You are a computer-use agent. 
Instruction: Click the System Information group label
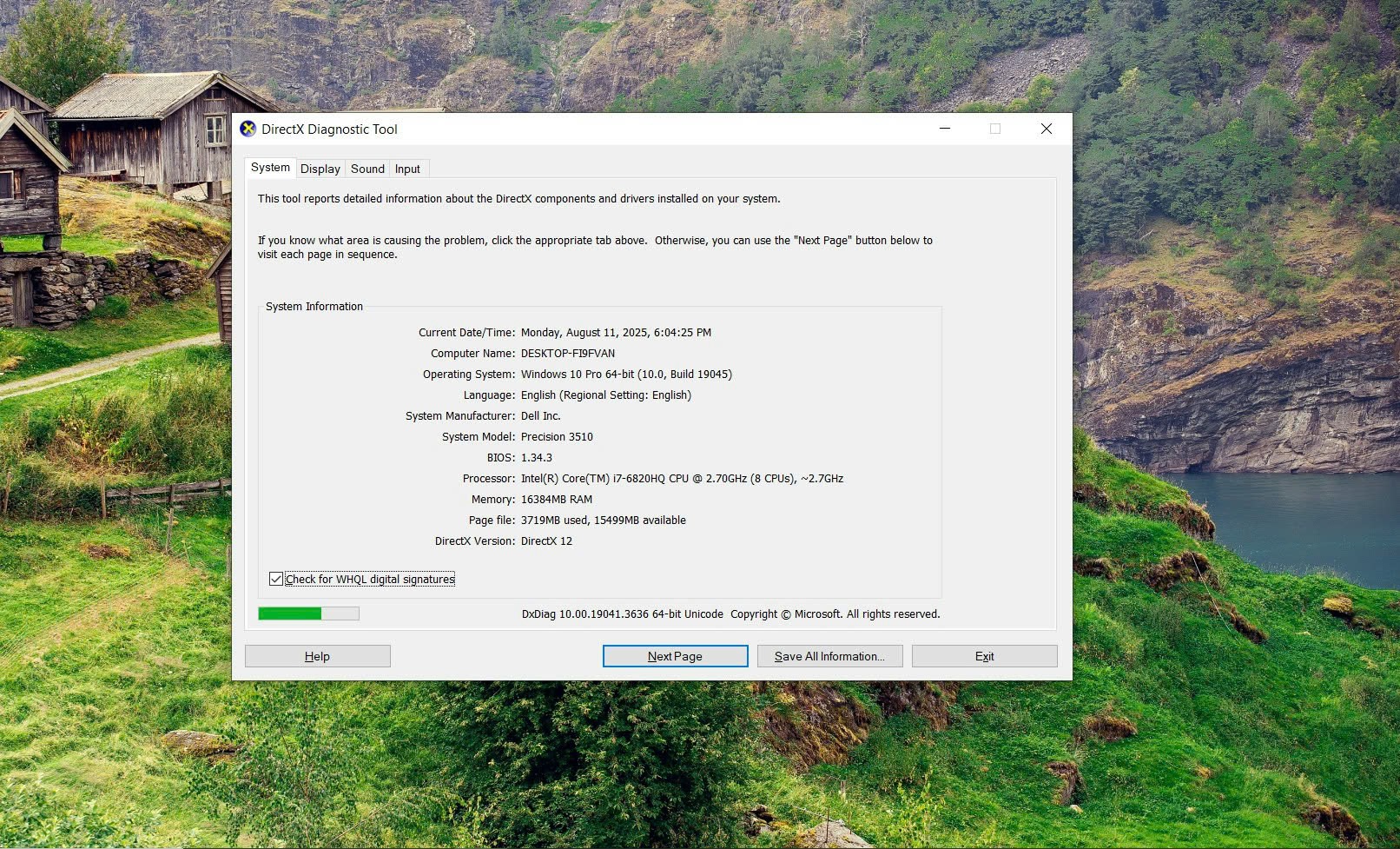point(314,307)
